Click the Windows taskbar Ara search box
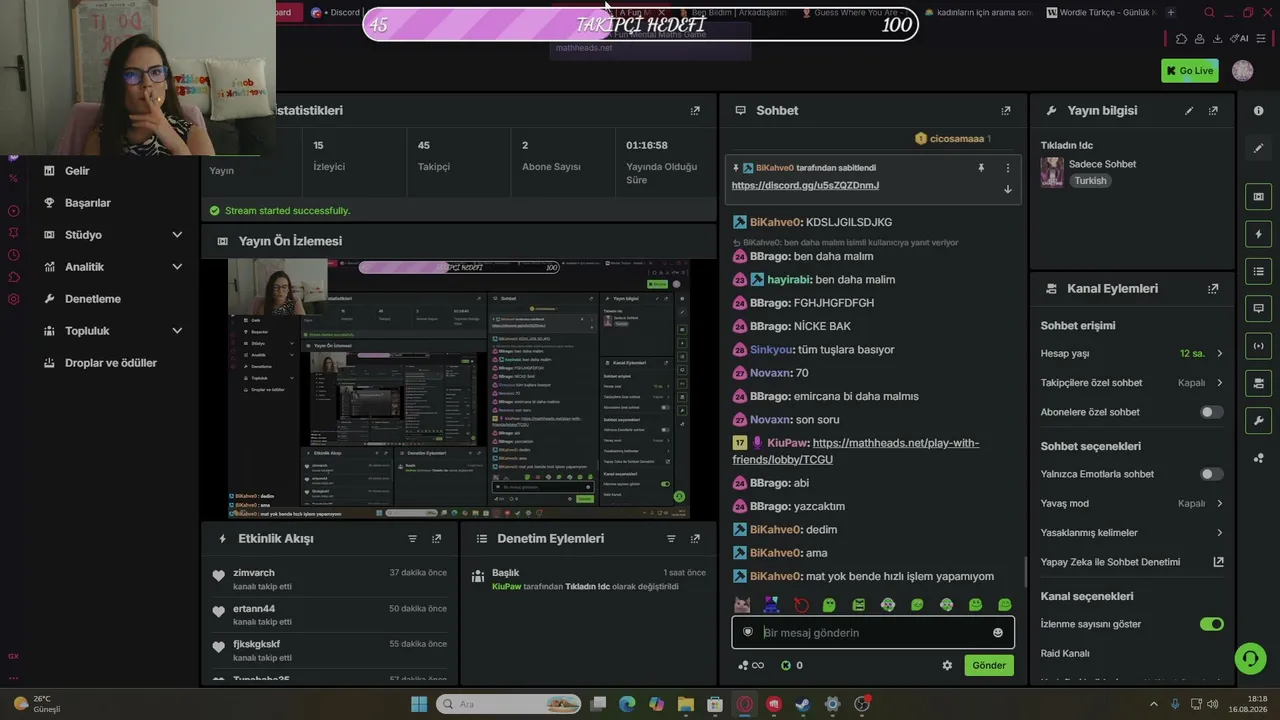Screen dimensions: 1280x720 pos(509,704)
